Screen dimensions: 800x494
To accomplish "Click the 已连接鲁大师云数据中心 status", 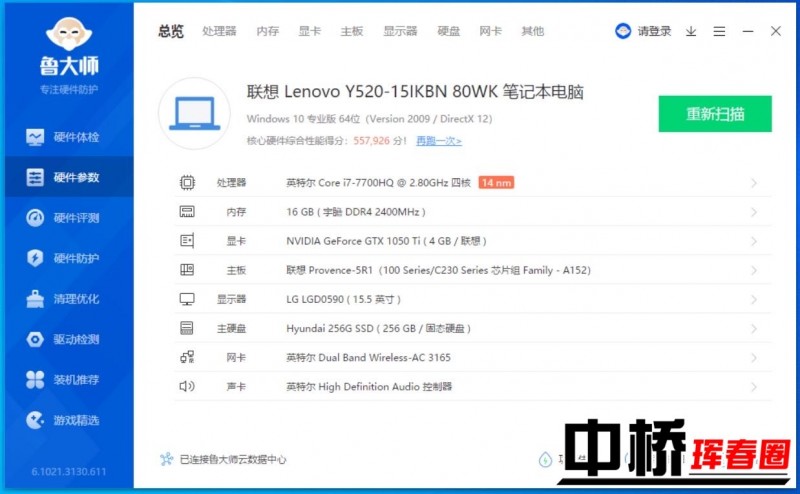I will pos(233,459).
